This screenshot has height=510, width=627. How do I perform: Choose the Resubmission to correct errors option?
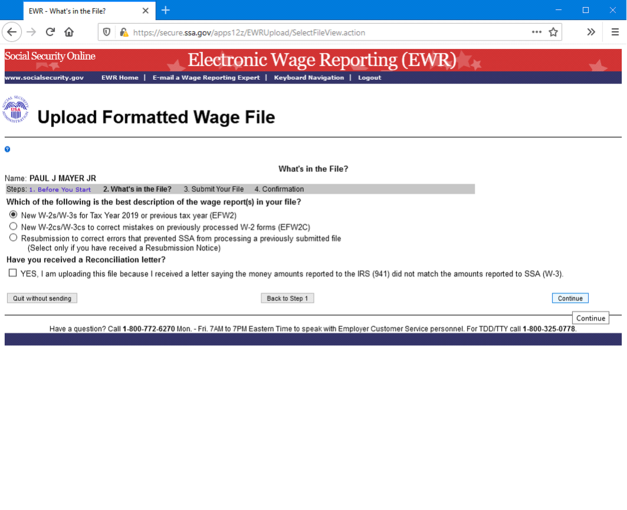(13, 238)
